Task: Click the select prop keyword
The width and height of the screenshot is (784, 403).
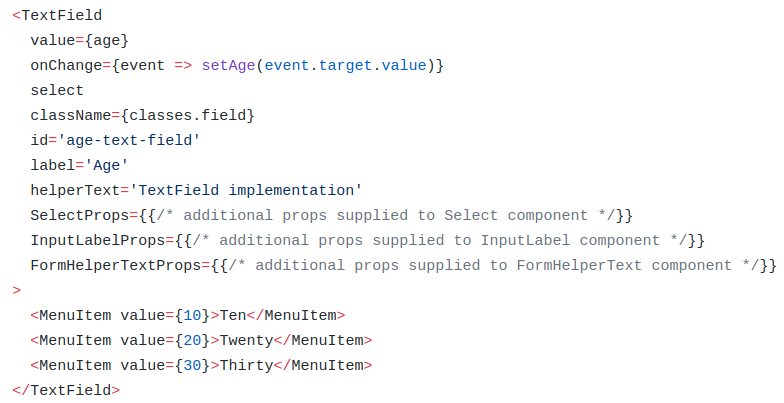Action: point(57,90)
